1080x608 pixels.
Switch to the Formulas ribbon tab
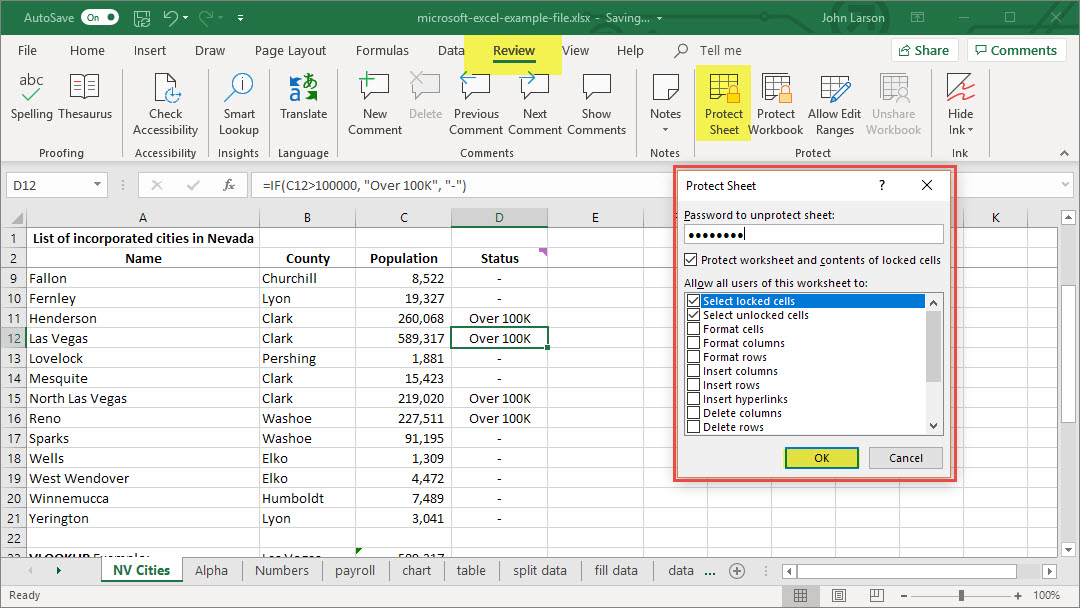(x=382, y=51)
